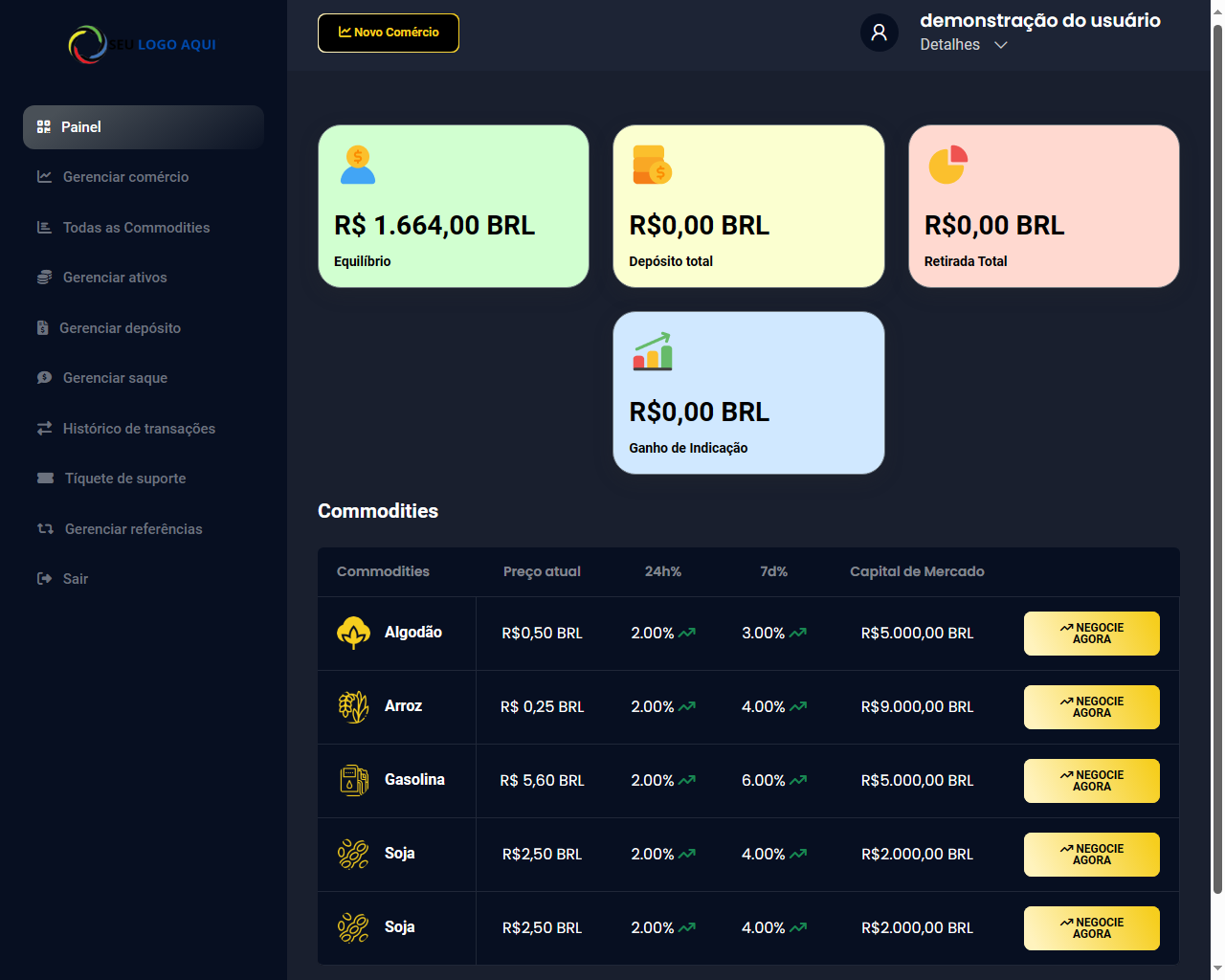This screenshot has width=1225, height=980.
Task: Click the vertical page scrollbar
Action: [x=1217, y=459]
